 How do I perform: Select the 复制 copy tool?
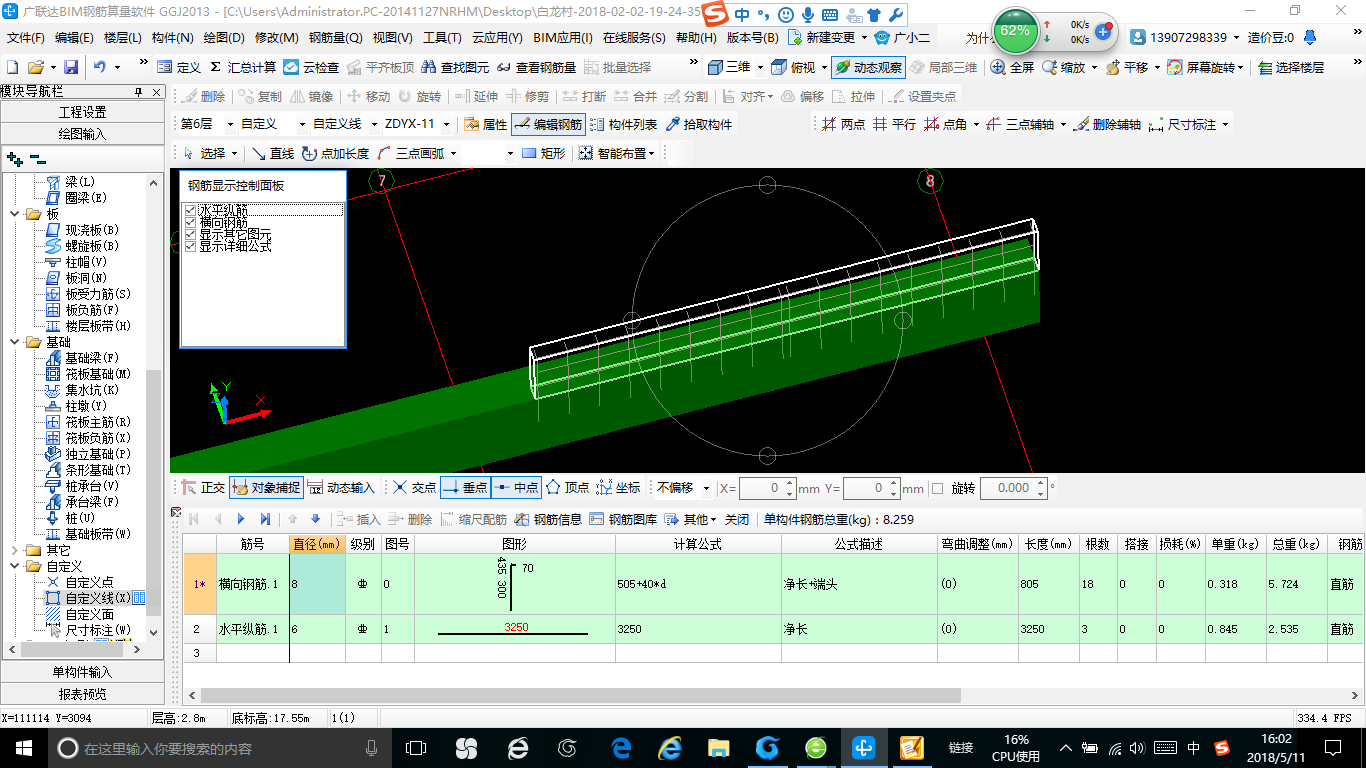[x=261, y=97]
